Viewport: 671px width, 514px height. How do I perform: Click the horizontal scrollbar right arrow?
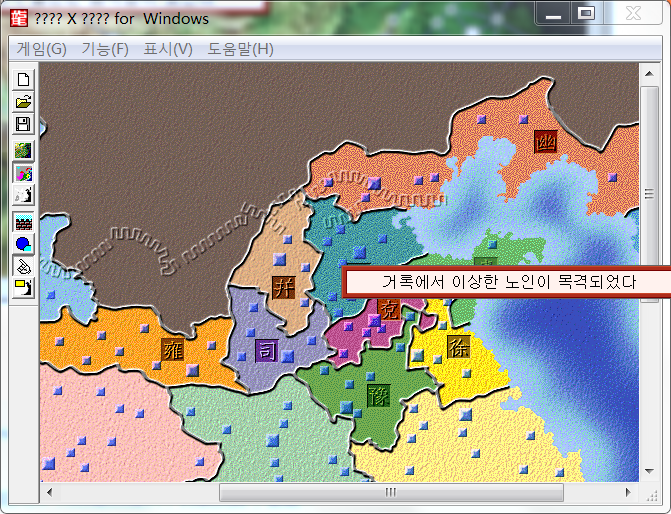click(x=628, y=492)
